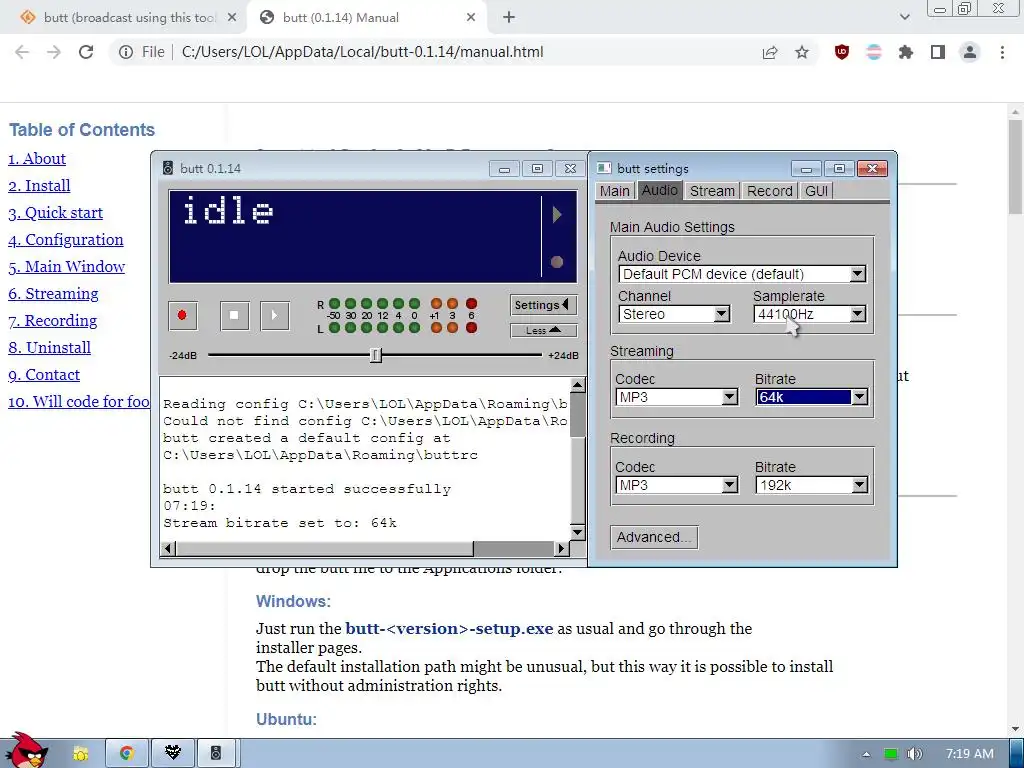Open the About link in table of contents

point(37,159)
